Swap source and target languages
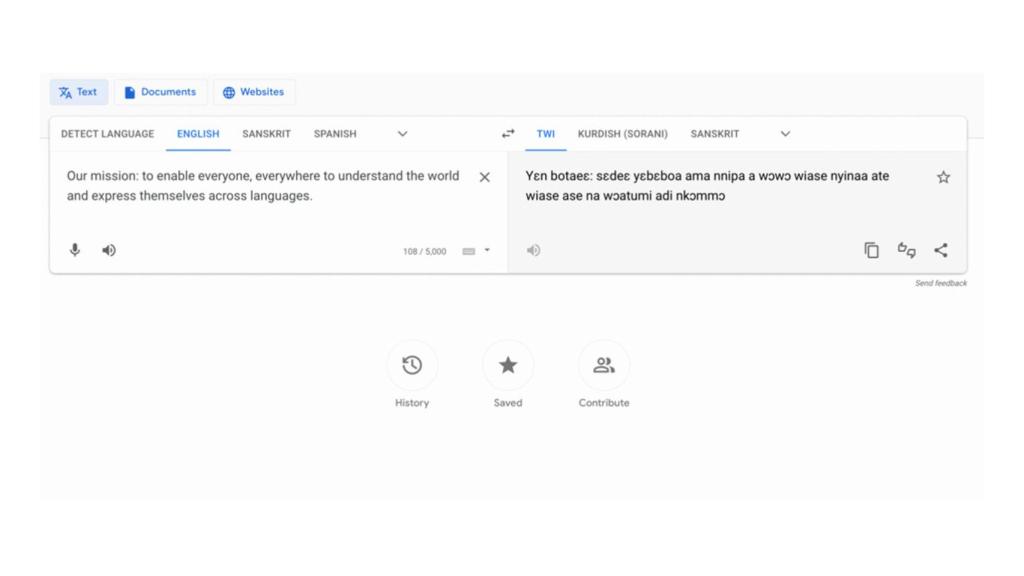Screen dimensions: 1024x576 508,134
